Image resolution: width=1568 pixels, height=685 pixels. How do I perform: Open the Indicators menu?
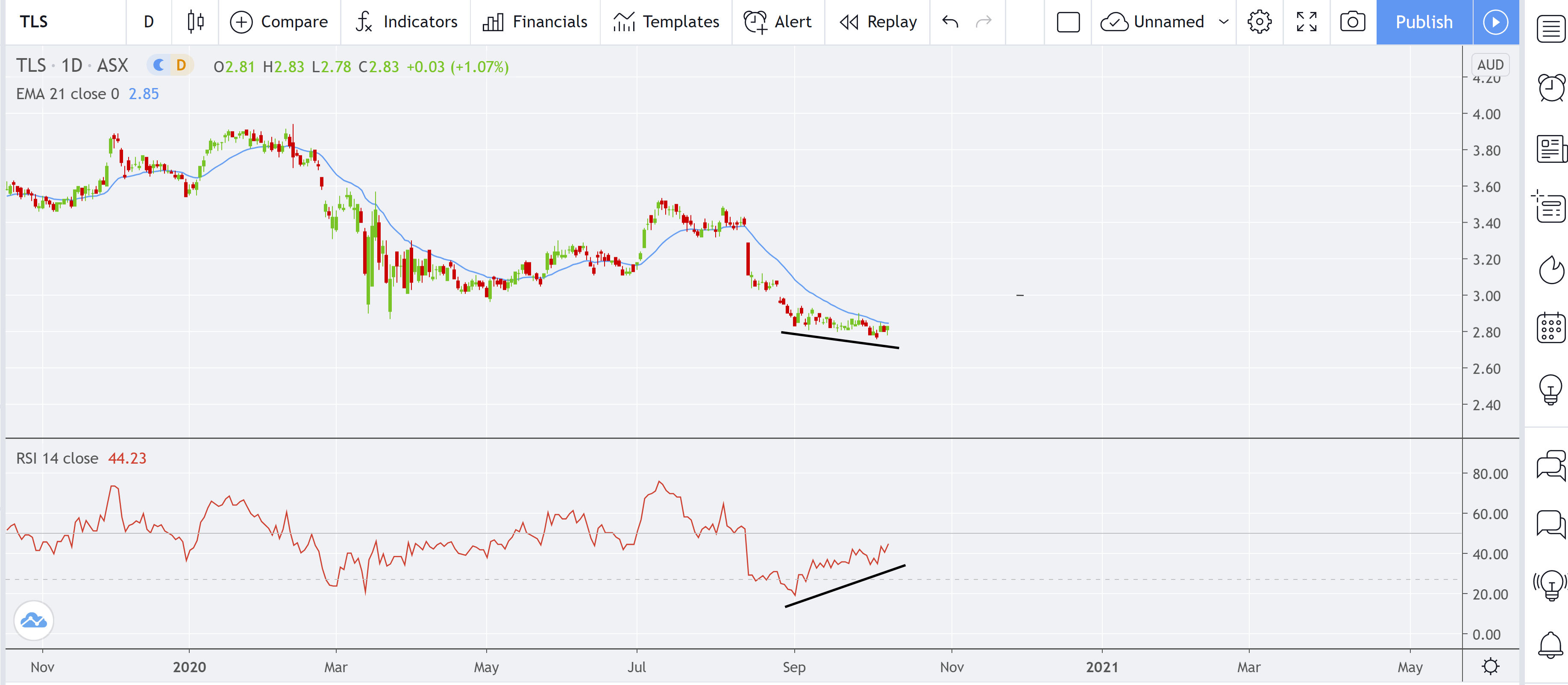[406, 22]
